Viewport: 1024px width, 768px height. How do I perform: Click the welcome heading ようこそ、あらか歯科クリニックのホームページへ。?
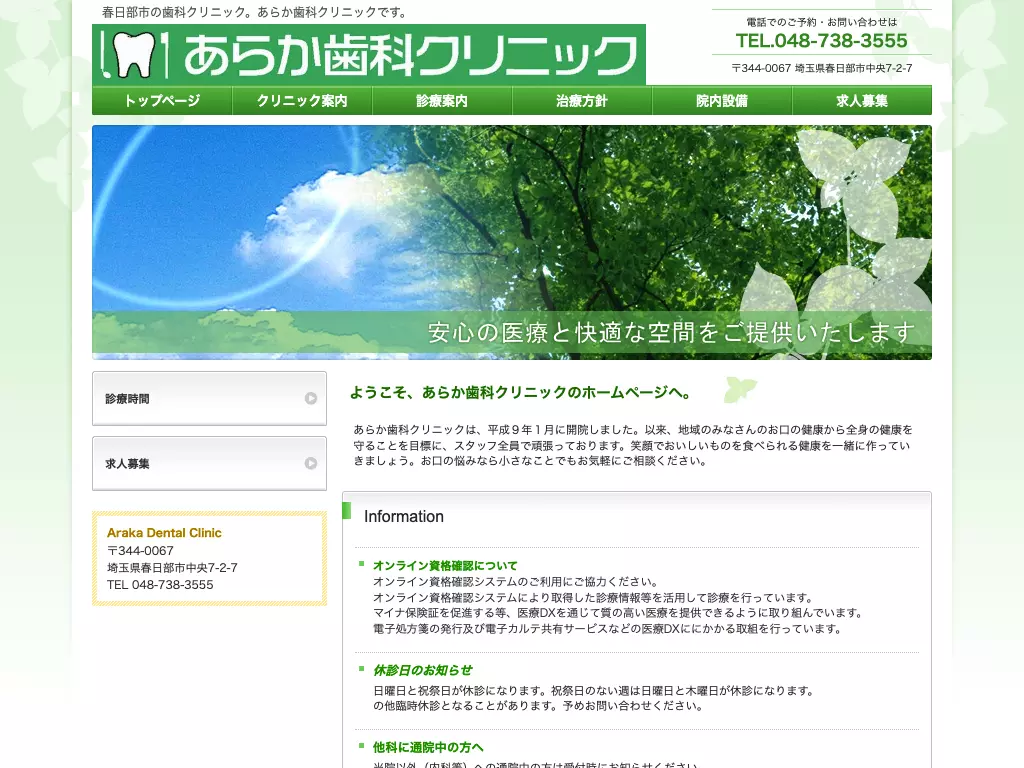(520, 392)
